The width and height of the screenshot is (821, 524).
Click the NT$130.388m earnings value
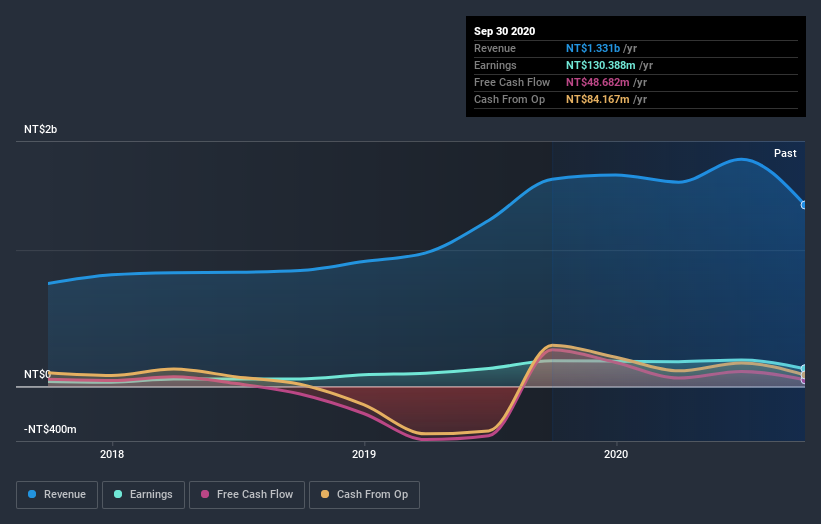click(x=601, y=65)
